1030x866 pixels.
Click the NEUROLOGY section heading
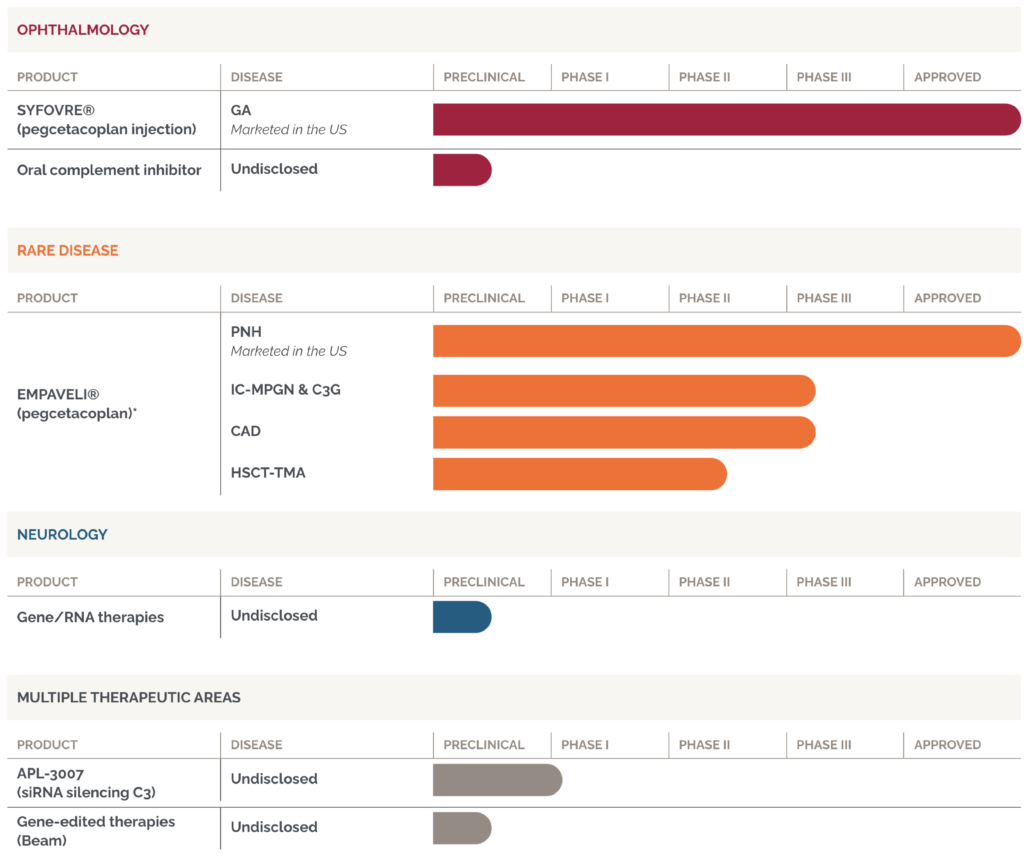click(62, 534)
